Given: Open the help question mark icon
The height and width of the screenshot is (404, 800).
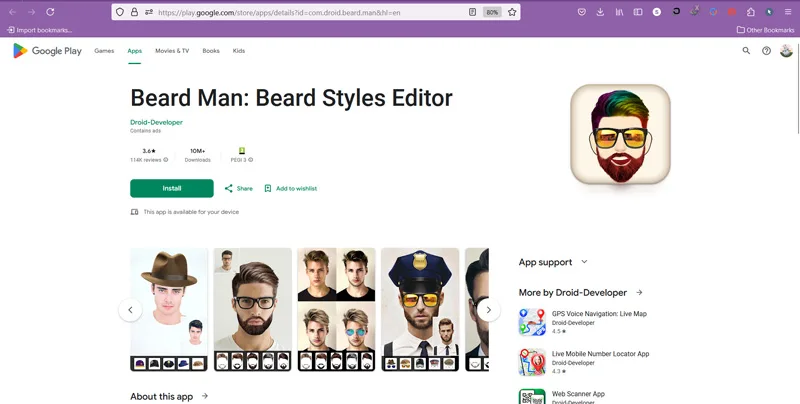Looking at the screenshot, I should coord(766,50).
